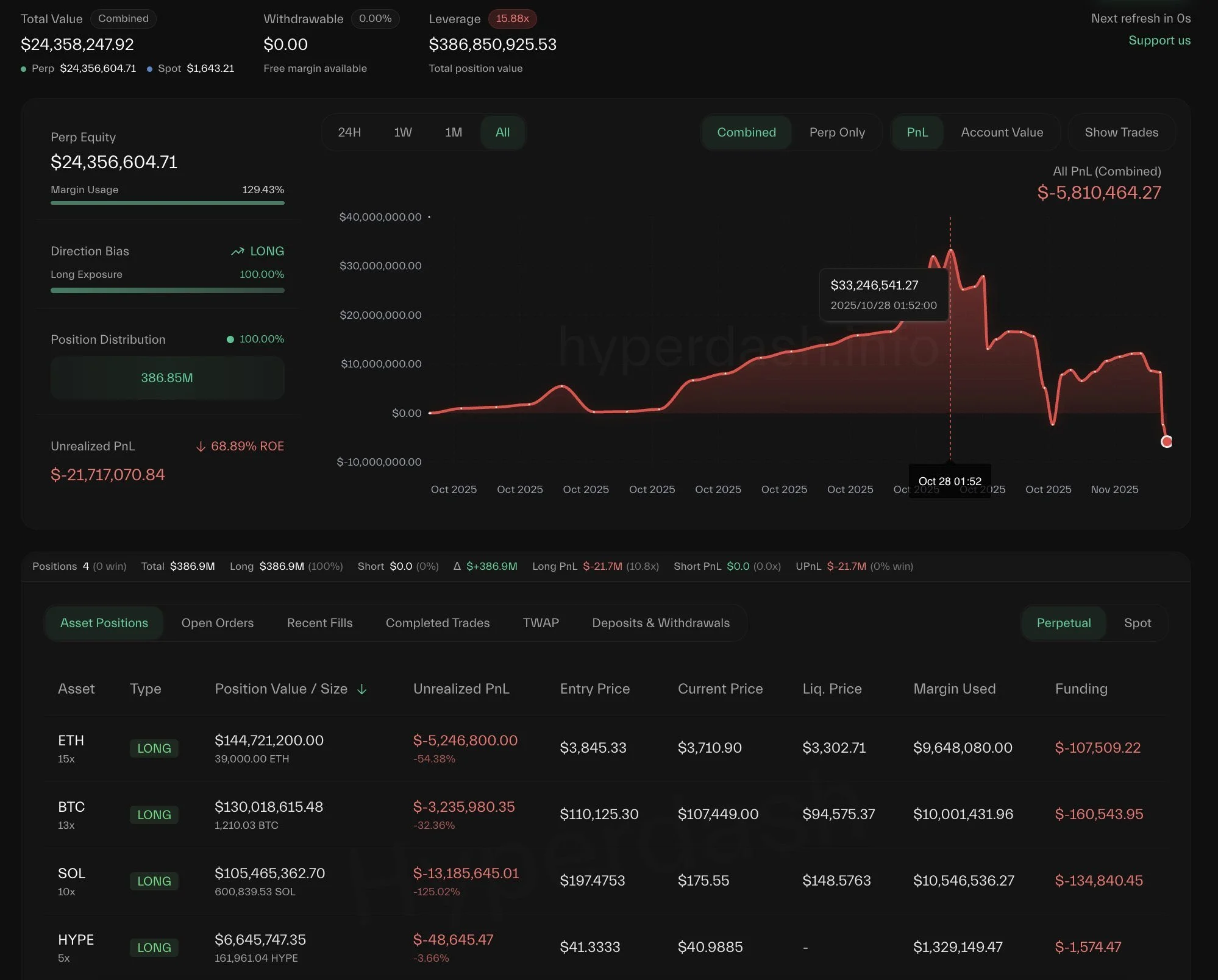Viewport: 1218px width, 980px height.
Task: Open the Completed Trades tab
Action: 437,623
